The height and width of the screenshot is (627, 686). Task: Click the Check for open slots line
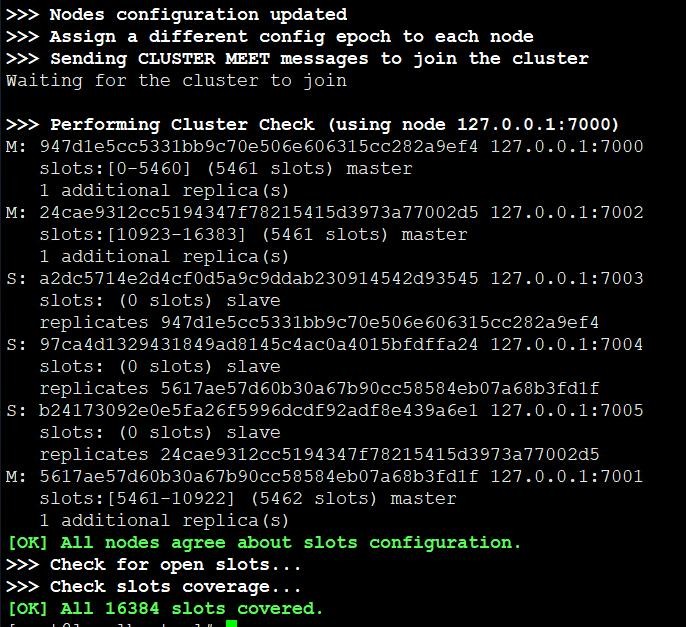[x=154, y=564]
